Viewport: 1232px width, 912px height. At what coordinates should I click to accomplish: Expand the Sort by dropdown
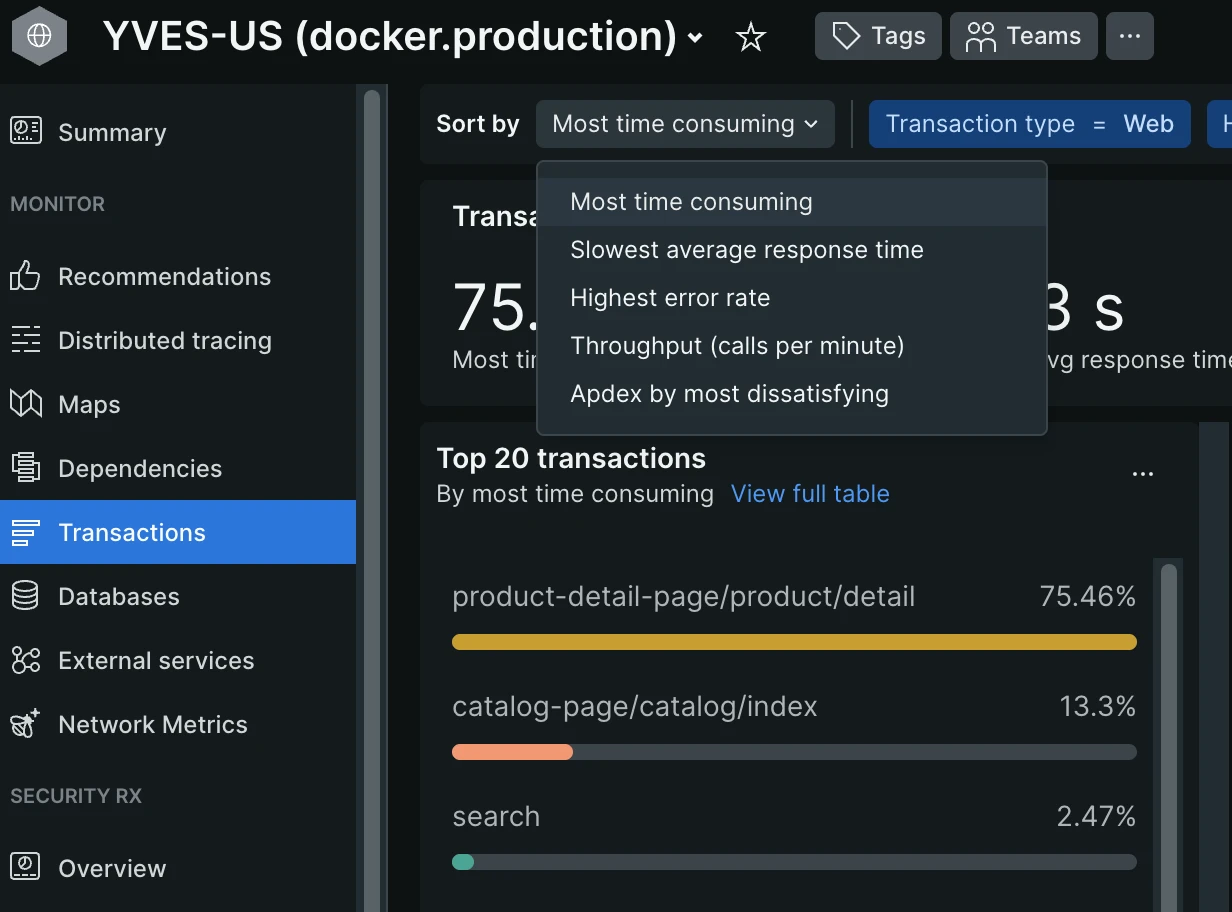[x=685, y=124]
